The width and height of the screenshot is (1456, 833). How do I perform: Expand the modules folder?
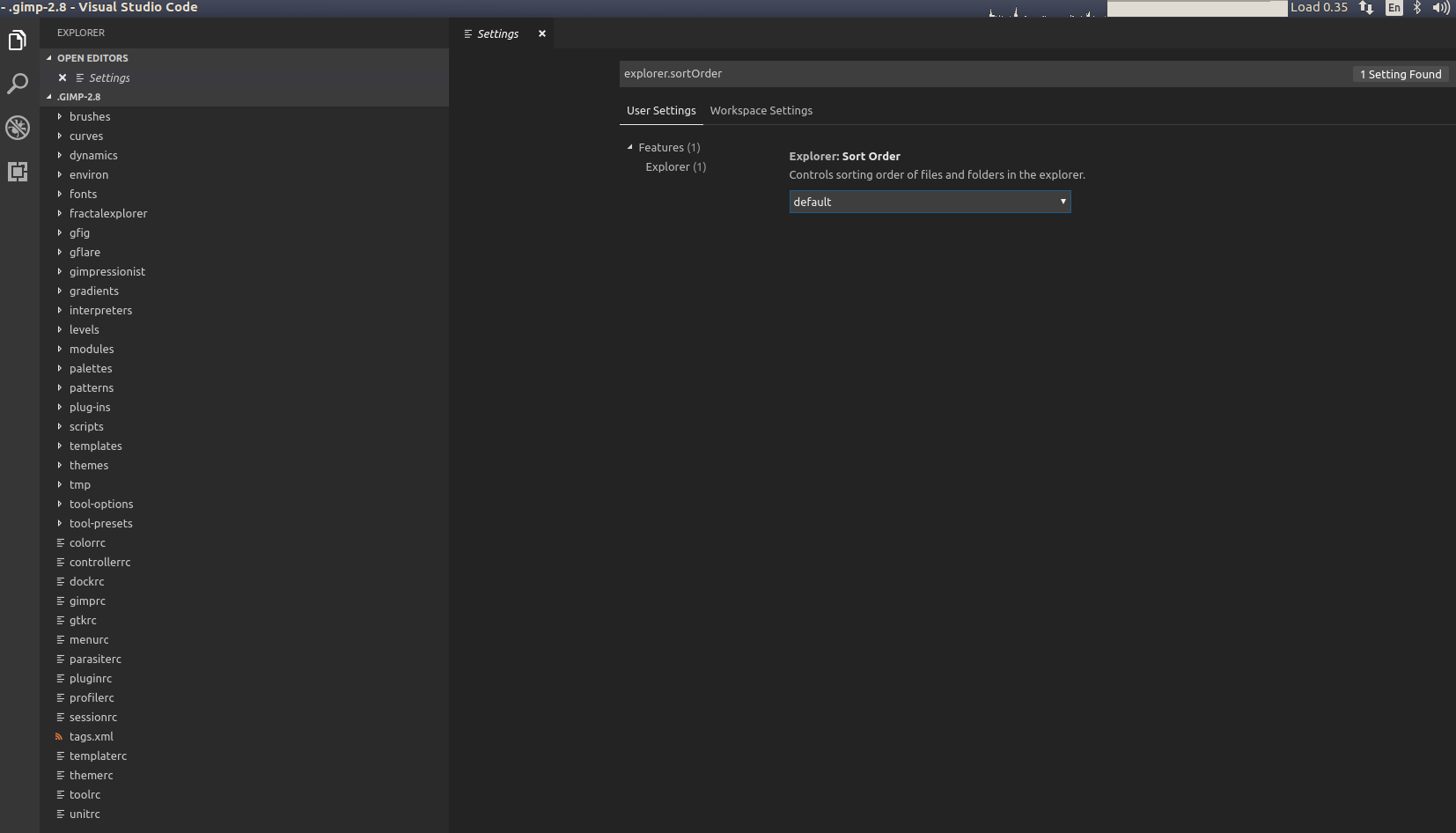[245, 349]
